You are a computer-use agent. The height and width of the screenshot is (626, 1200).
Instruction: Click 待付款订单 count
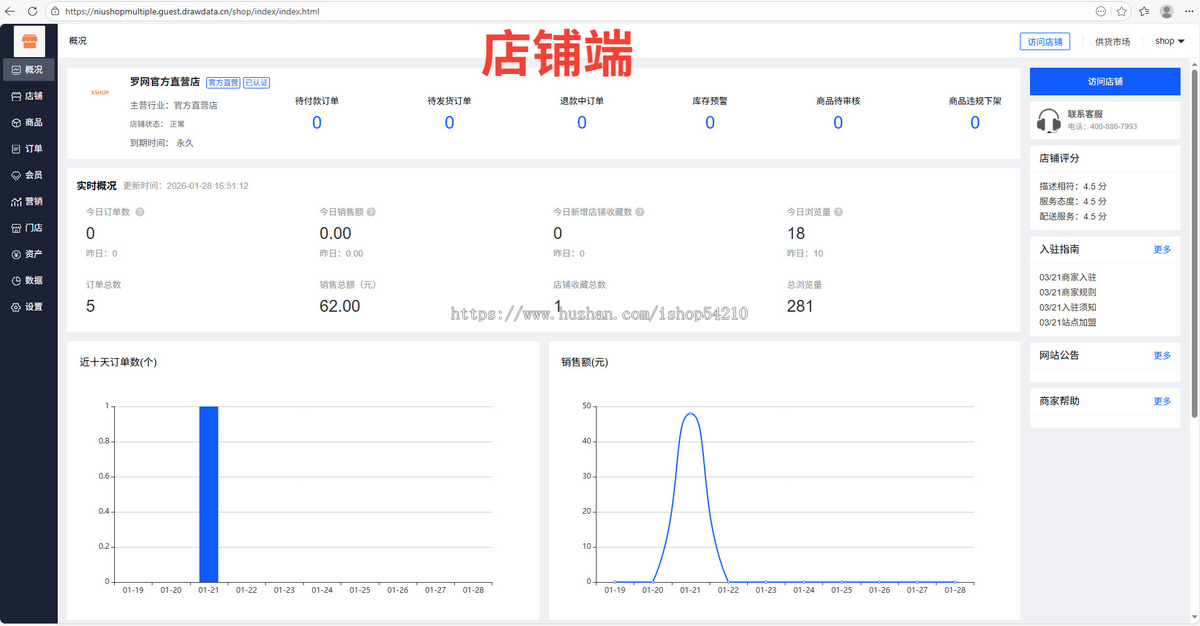coord(317,122)
